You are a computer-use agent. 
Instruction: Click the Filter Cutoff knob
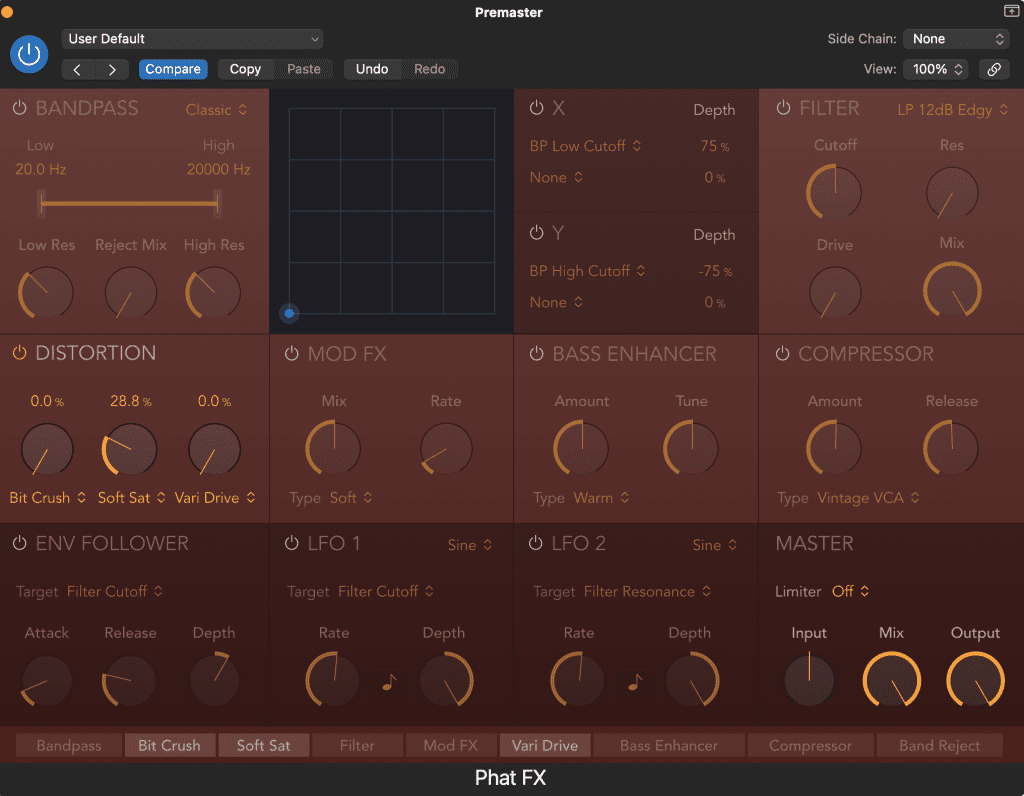click(834, 192)
